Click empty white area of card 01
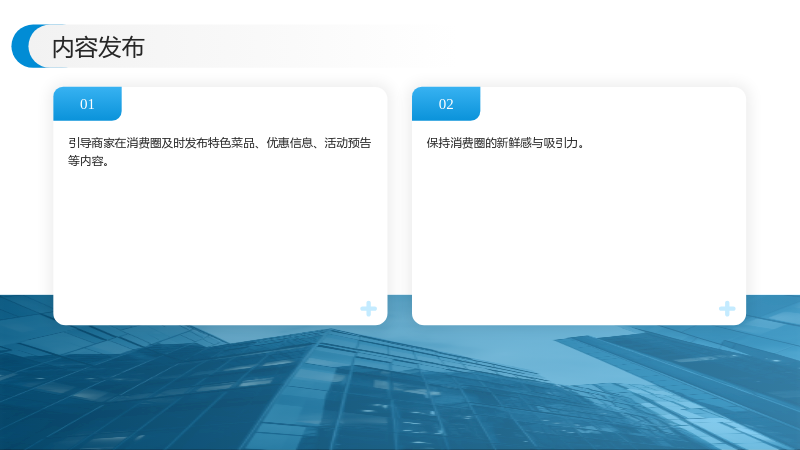The image size is (800, 450). tap(220, 235)
